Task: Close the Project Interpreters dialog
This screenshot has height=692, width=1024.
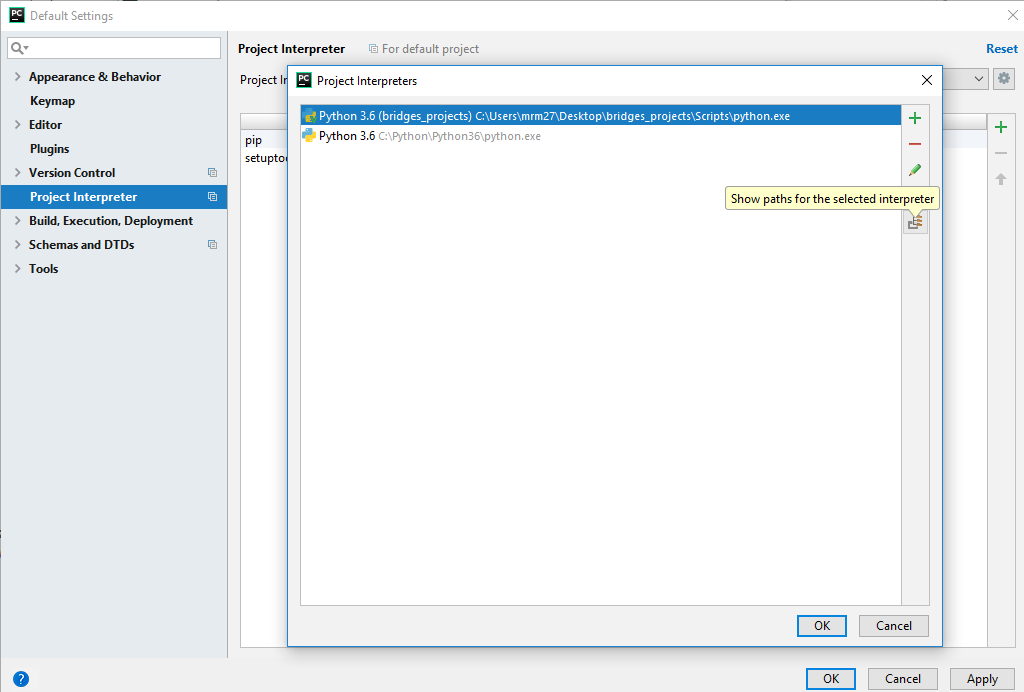Action: tap(926, 80)
